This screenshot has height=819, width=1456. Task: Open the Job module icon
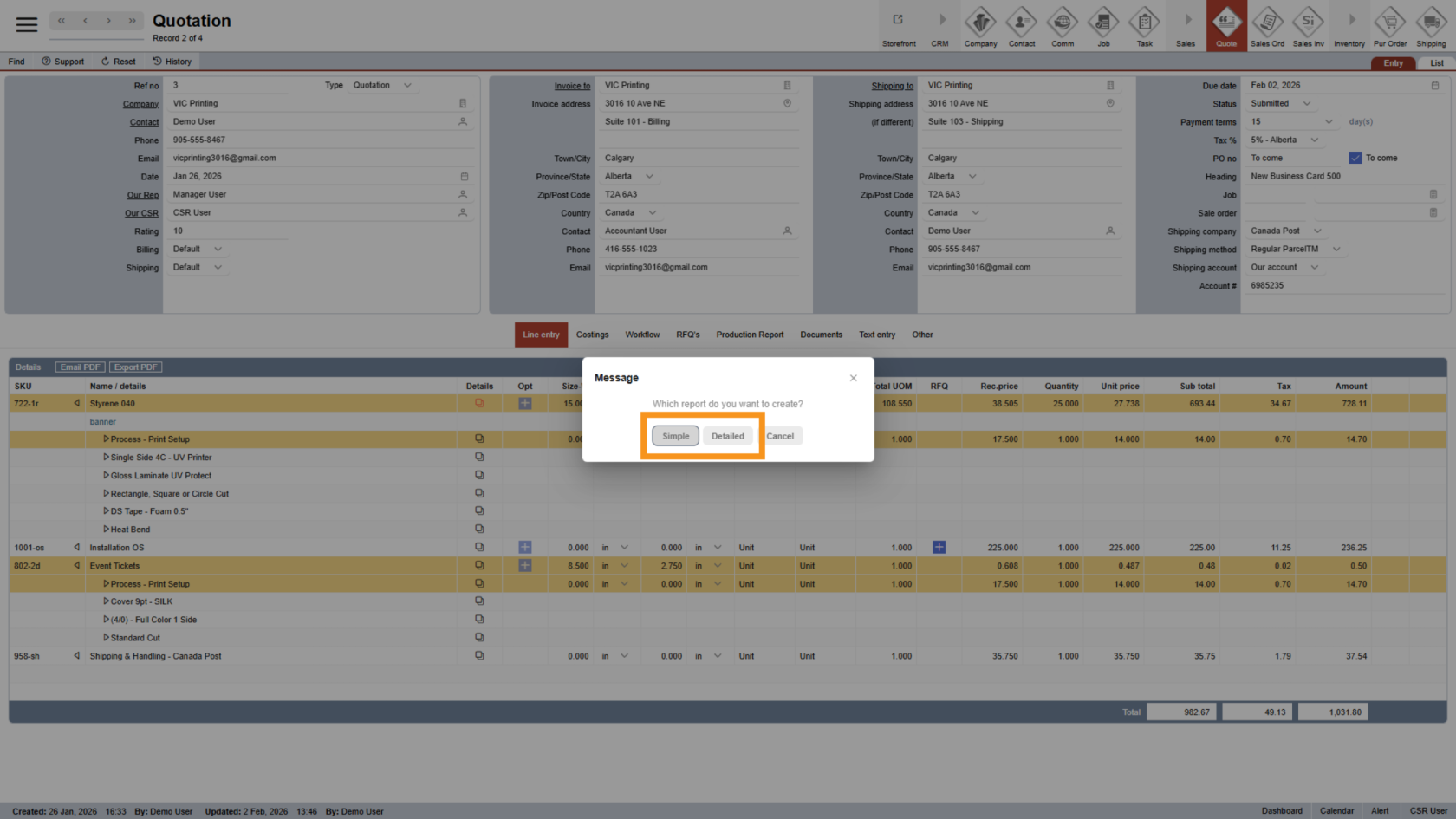pos(1103,25)
